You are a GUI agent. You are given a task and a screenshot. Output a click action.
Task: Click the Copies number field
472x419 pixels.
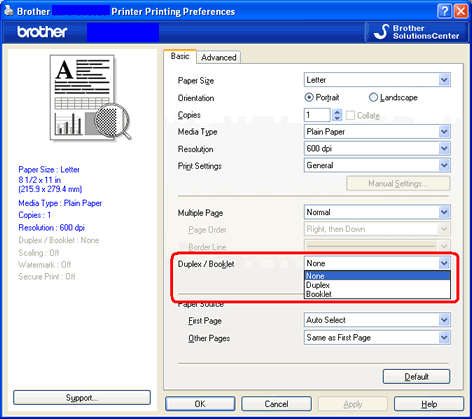[x=317, y=115]
